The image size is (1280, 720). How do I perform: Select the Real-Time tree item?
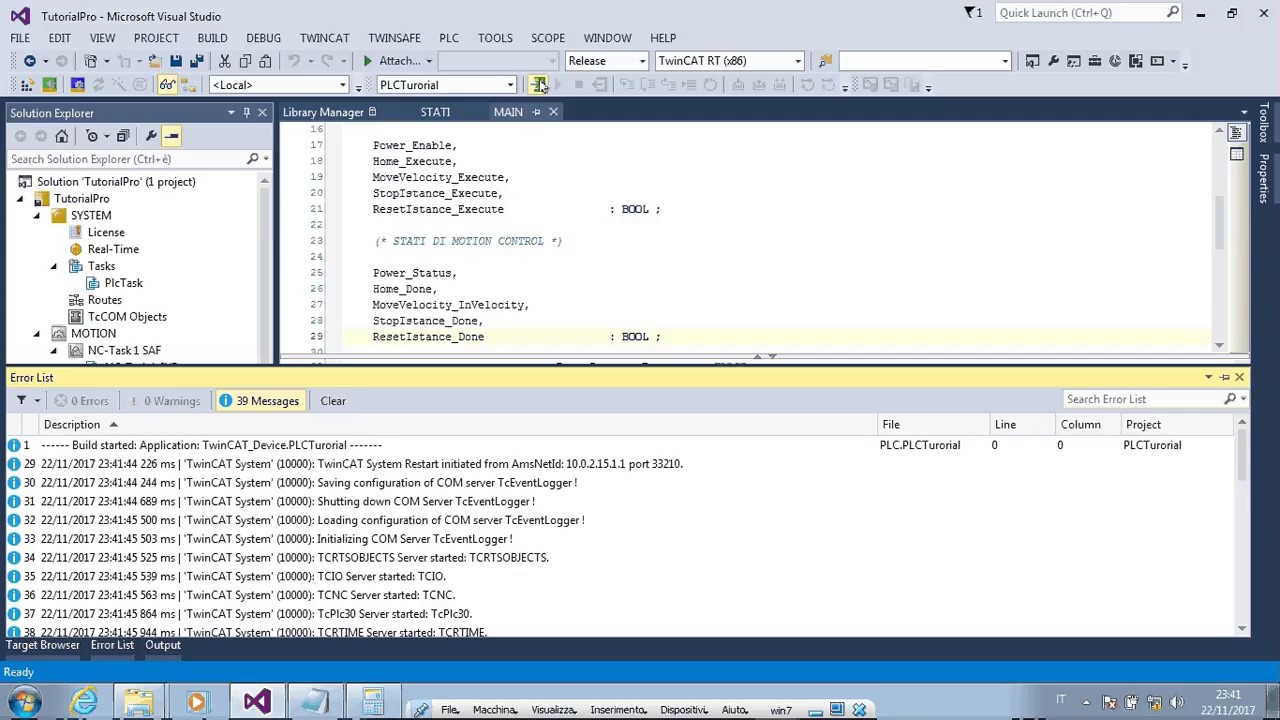coord(113,249)
